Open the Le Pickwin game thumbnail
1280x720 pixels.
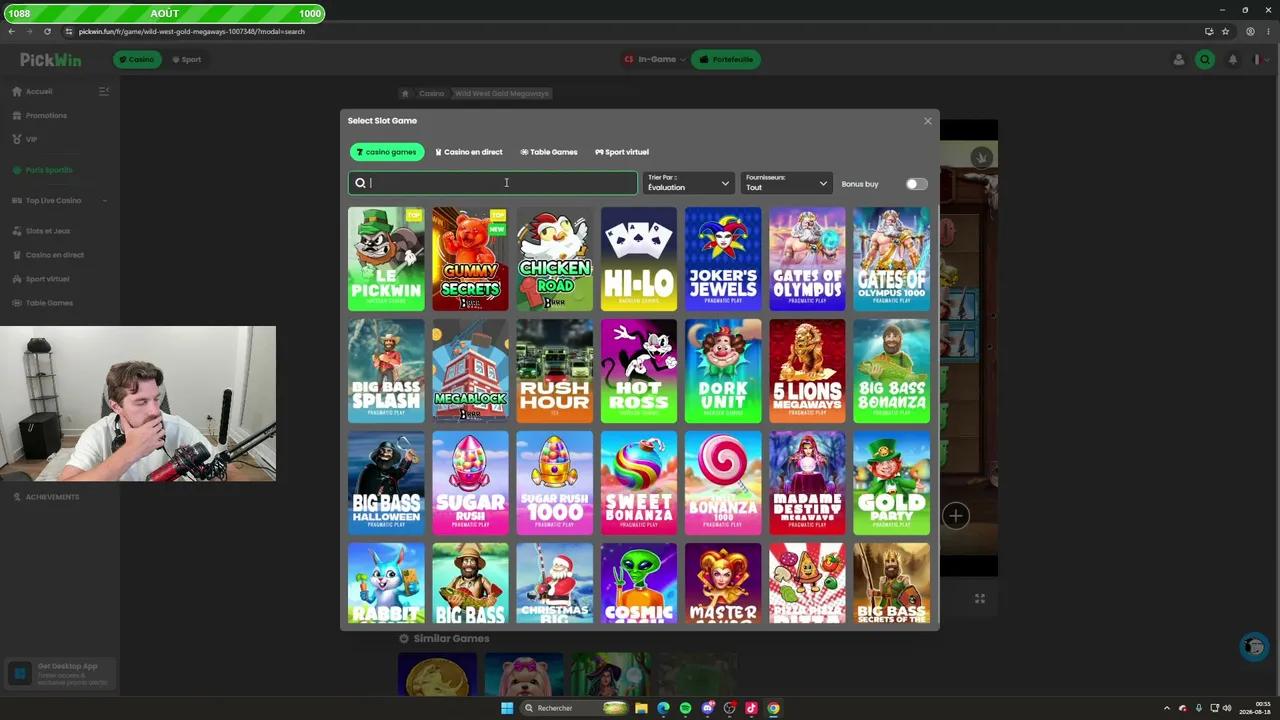pos(386,259)
